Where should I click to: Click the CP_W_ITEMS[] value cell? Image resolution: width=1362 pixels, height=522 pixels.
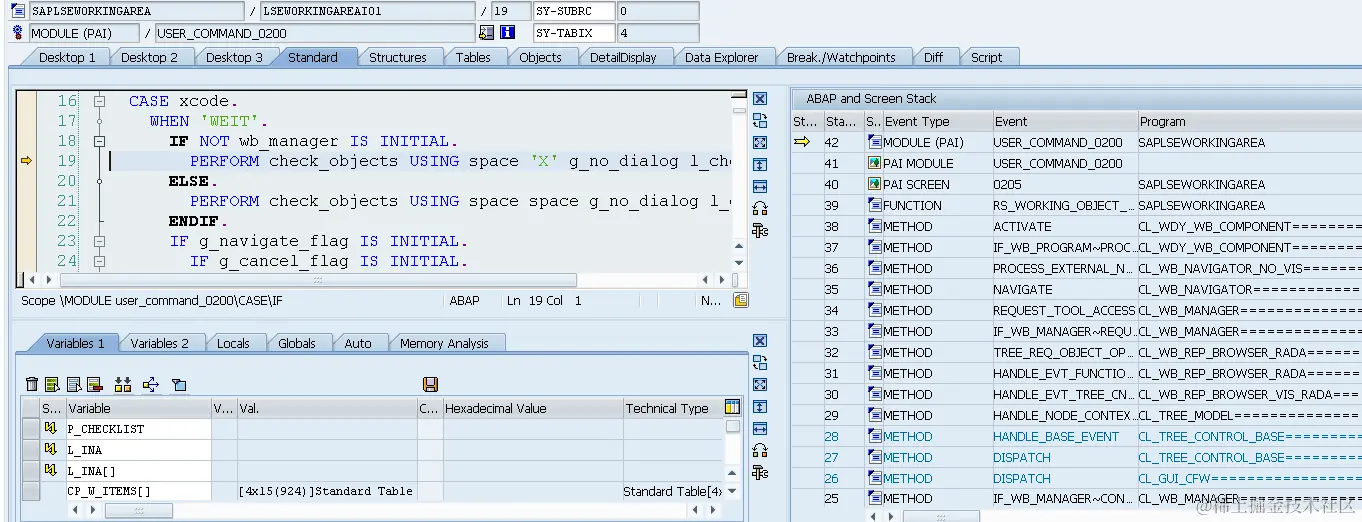(326, 491)
